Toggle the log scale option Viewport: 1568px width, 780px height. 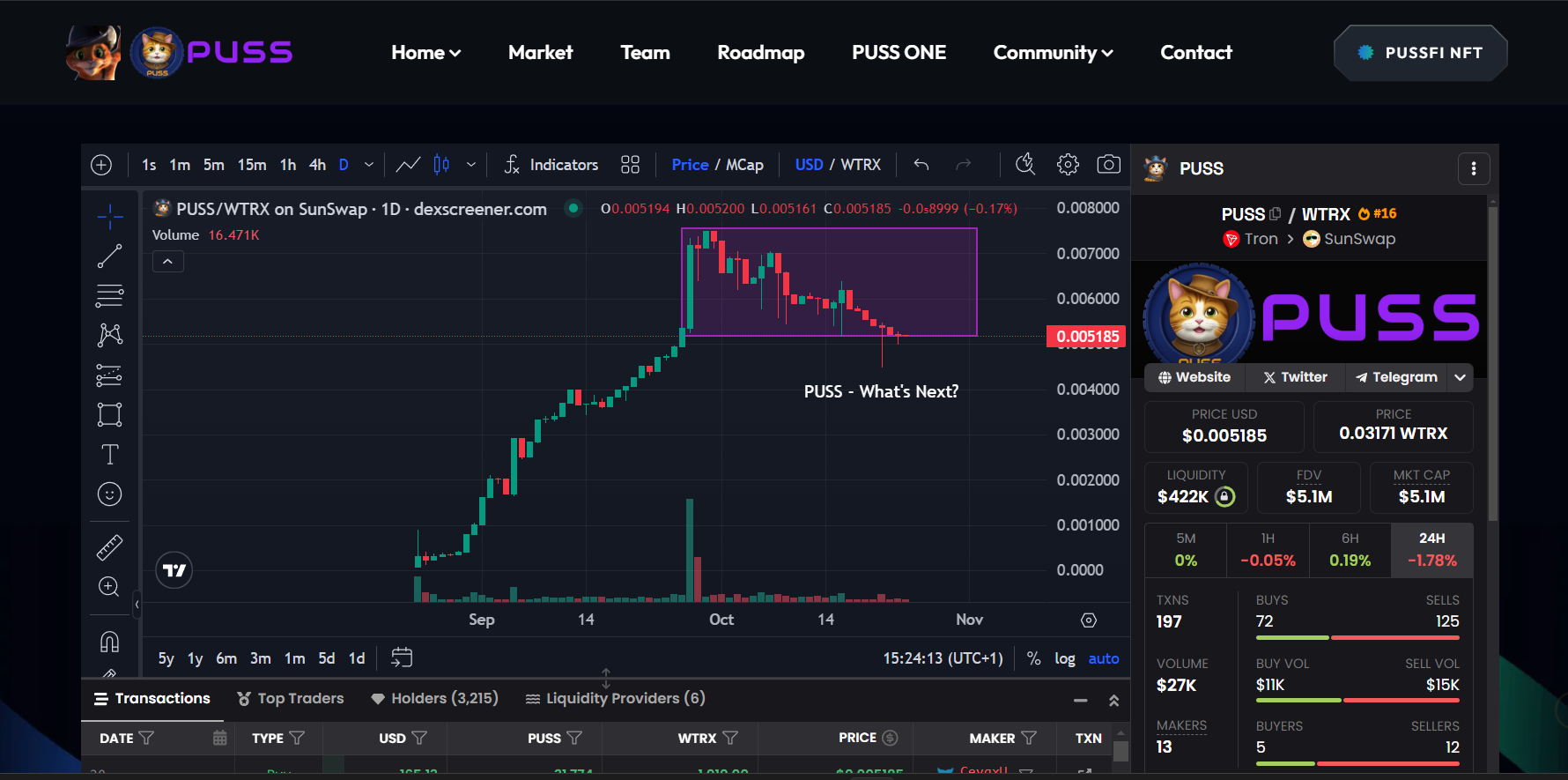coord(1065,658)
